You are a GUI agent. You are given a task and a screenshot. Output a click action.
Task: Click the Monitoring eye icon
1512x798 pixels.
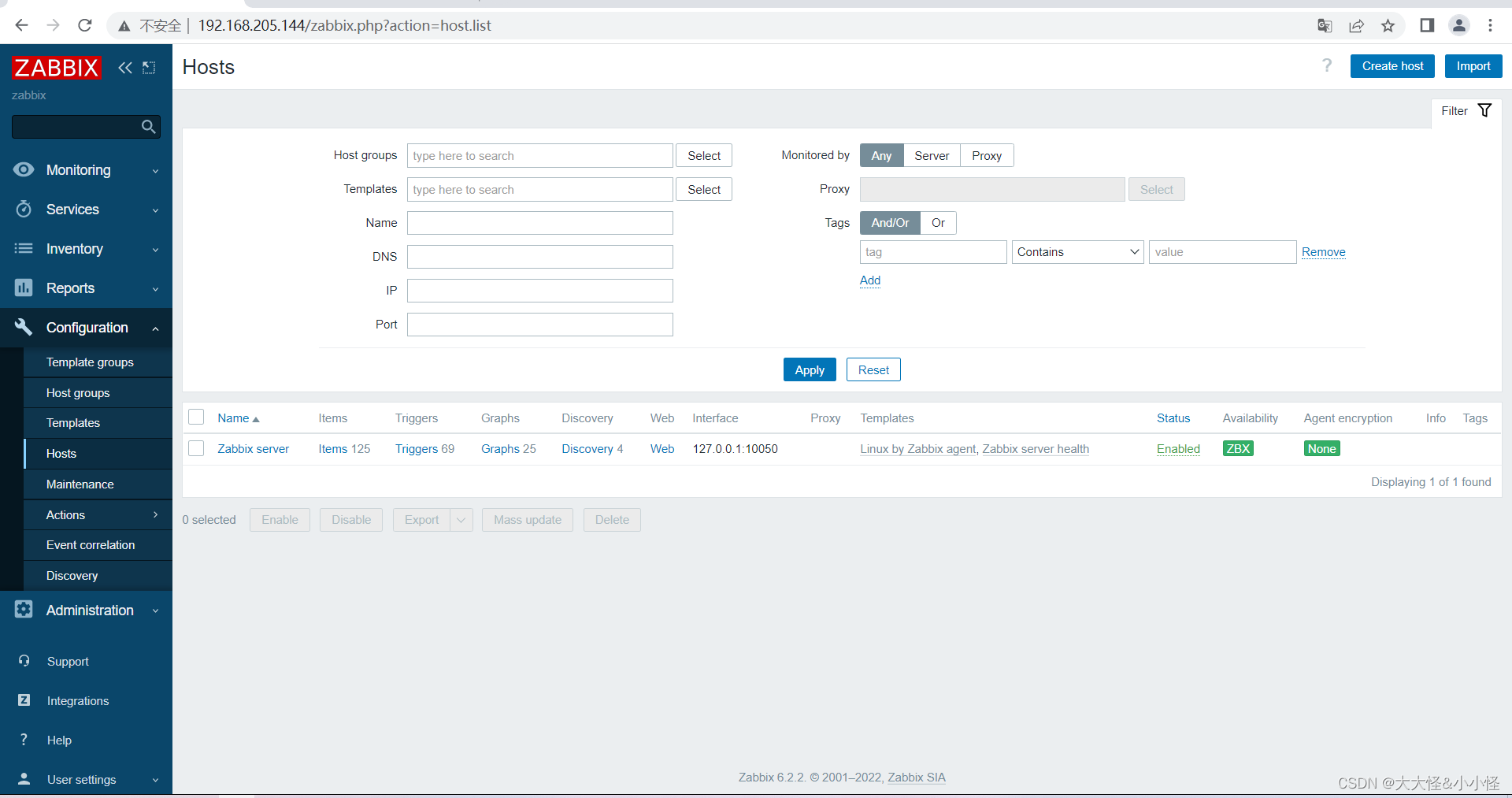24,169
